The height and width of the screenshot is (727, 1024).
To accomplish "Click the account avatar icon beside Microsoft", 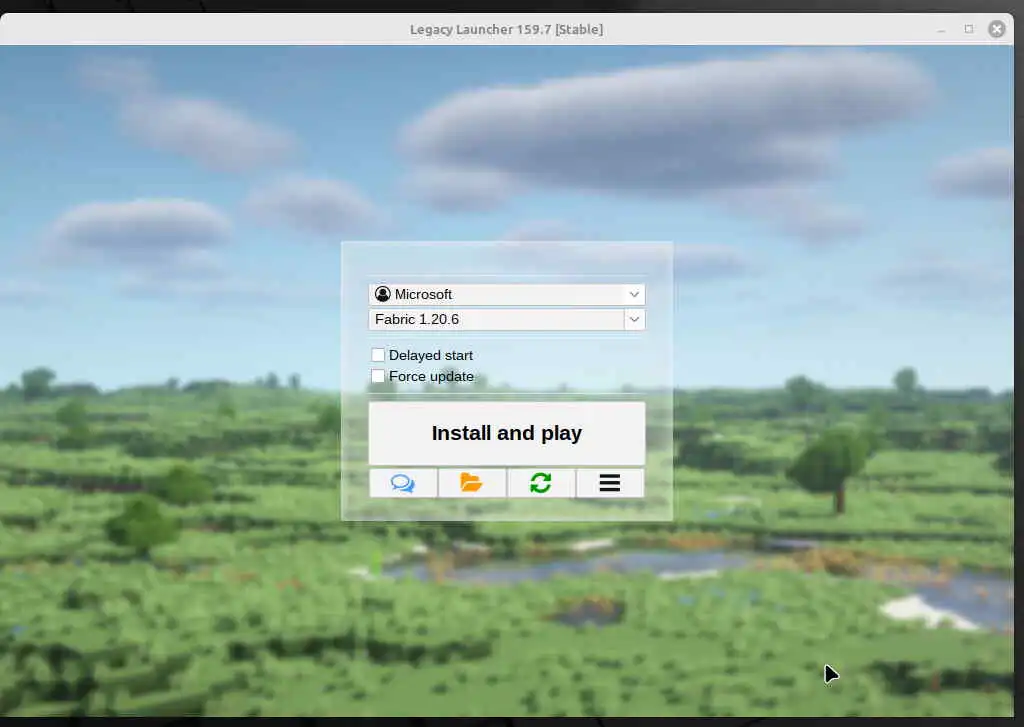I will tap(383, 295).
